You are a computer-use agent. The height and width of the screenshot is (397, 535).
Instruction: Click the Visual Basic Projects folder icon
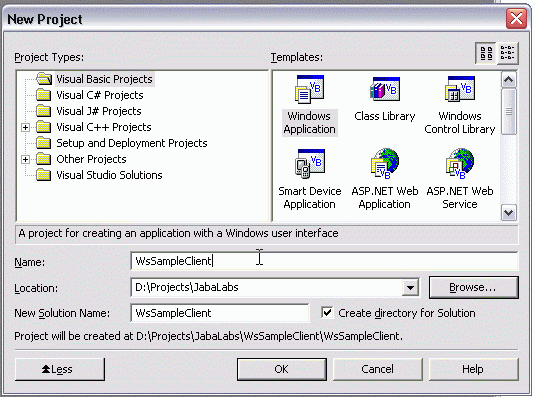pyautogui.click(x=44, y=79)
